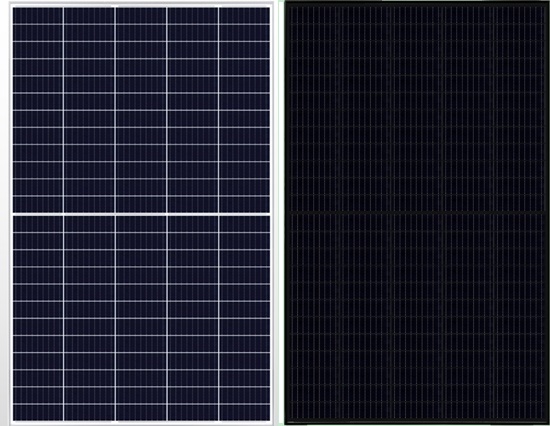Select the middle column of the blue panel's top half
Screen dimensions: 550x426
141,110
